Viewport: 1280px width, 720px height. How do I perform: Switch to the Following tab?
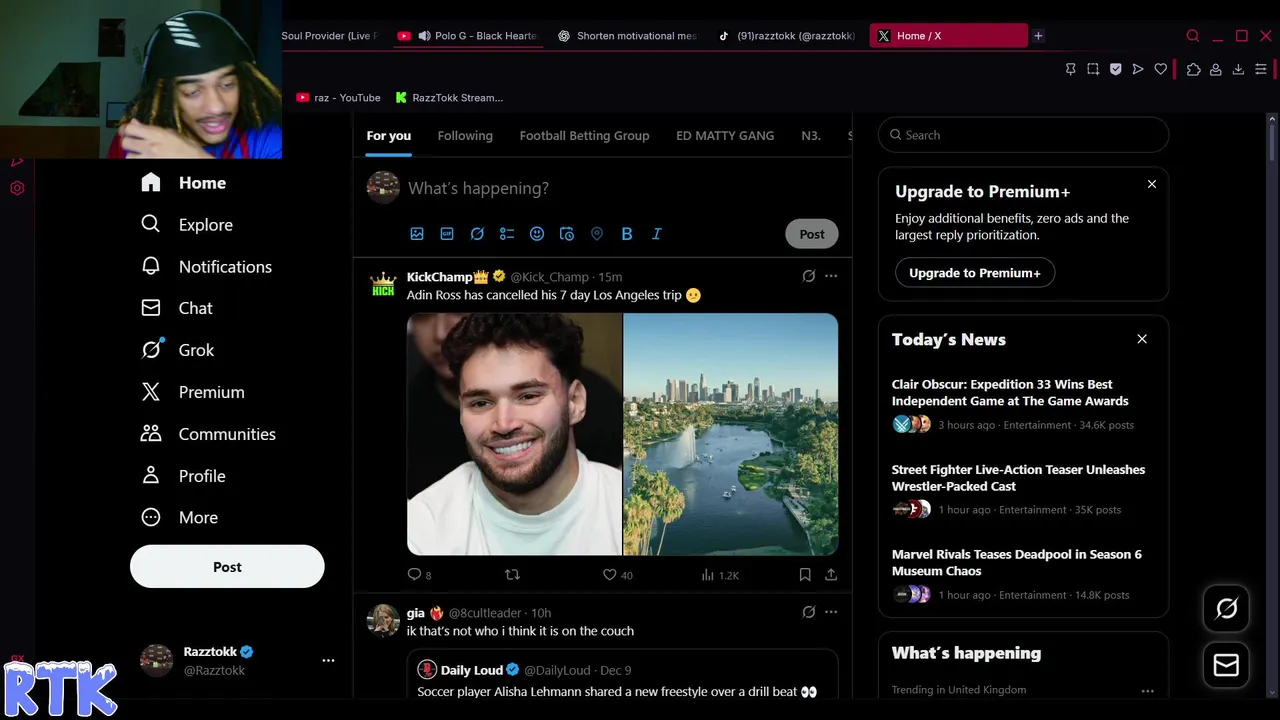(465, 136)
